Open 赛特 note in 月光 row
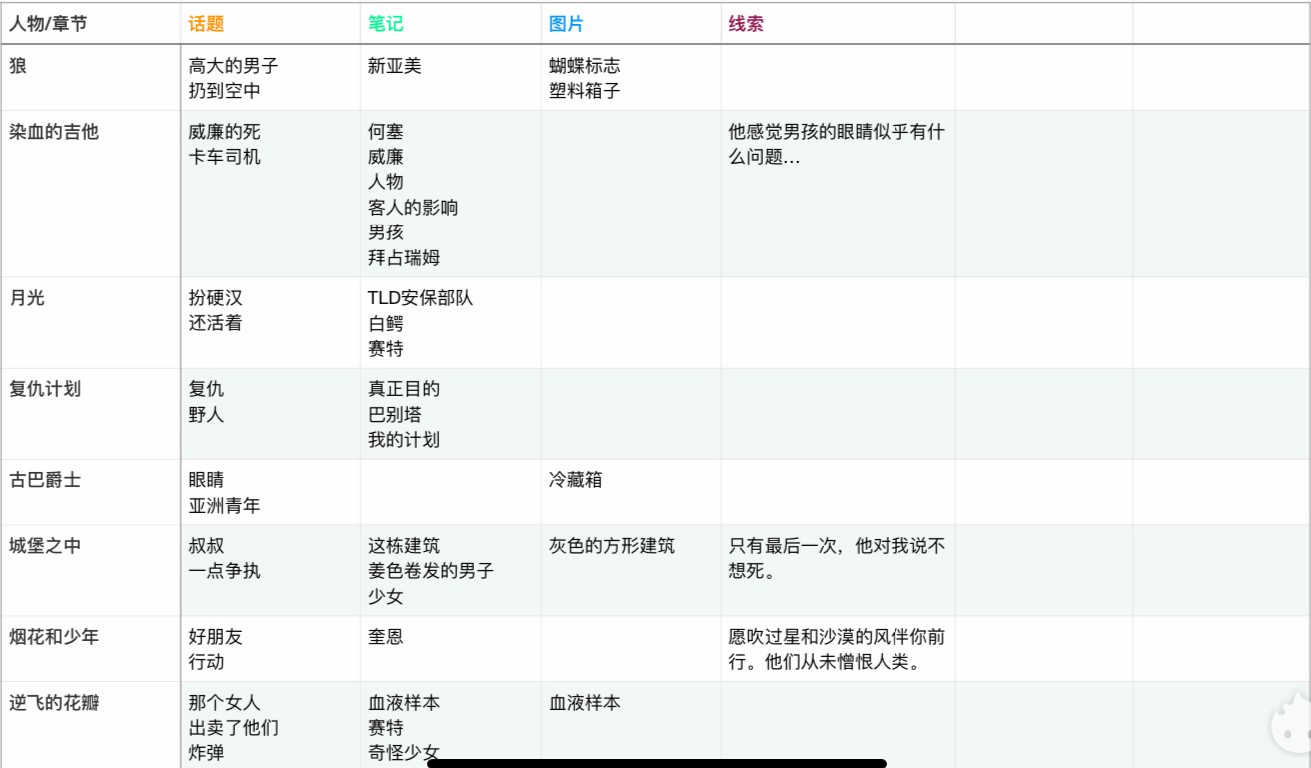This screenshot has width=1311, height=768. coord(386,349)
